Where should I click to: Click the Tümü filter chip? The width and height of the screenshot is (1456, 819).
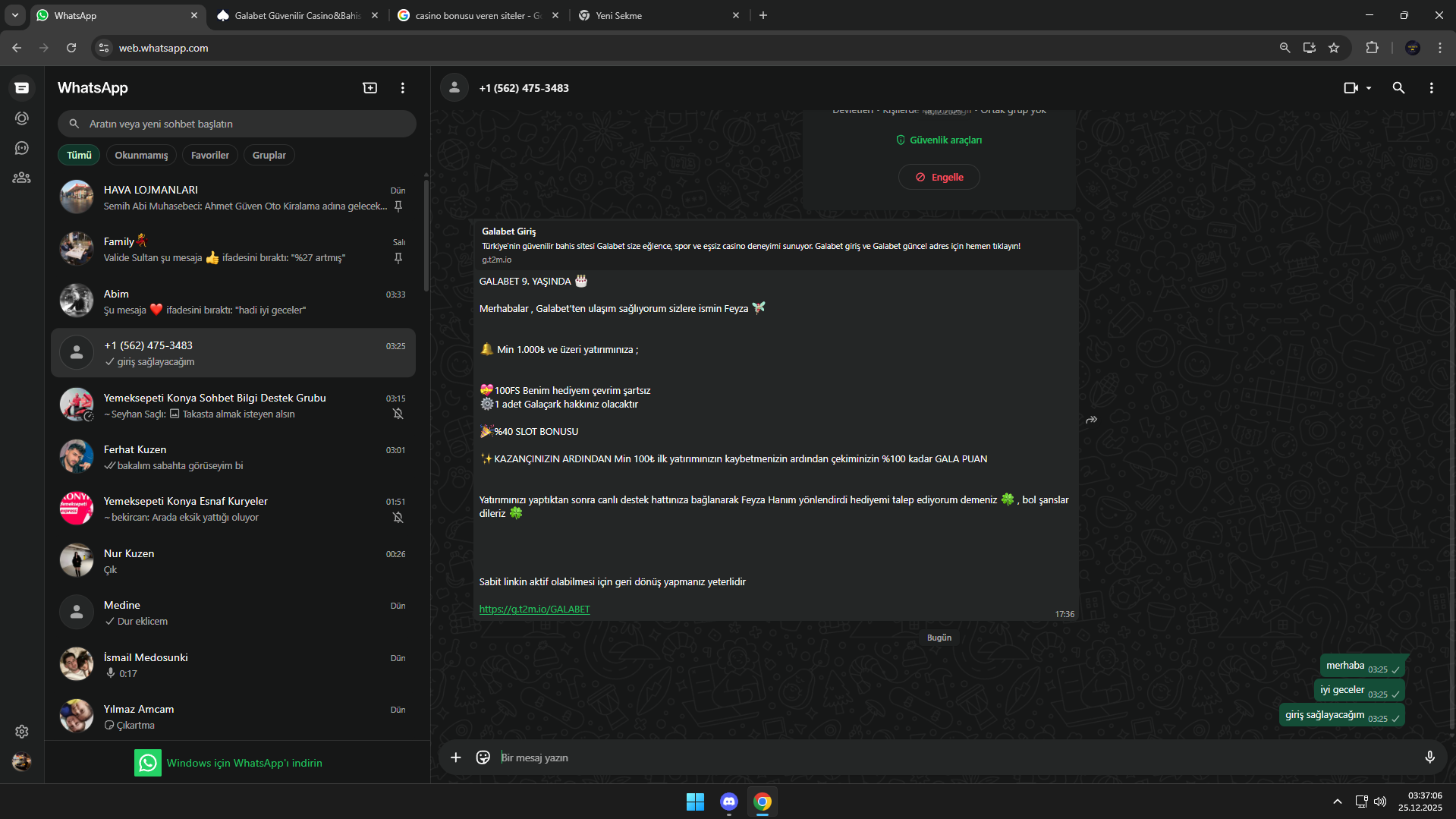click(79, 155)
